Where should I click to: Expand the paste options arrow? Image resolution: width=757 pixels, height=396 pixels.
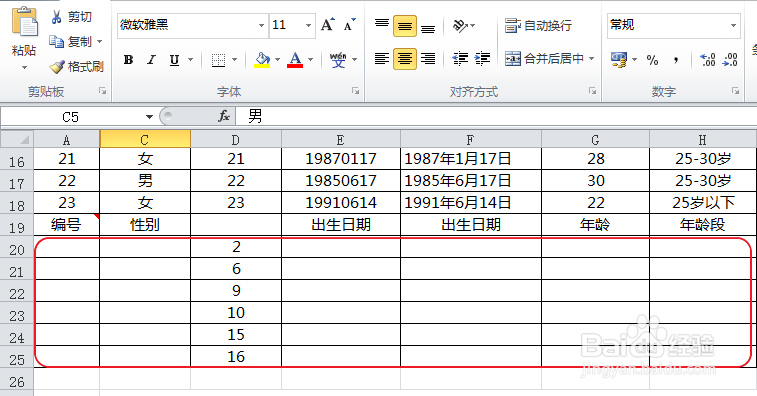pyautogui.click(x=24, y=67)
